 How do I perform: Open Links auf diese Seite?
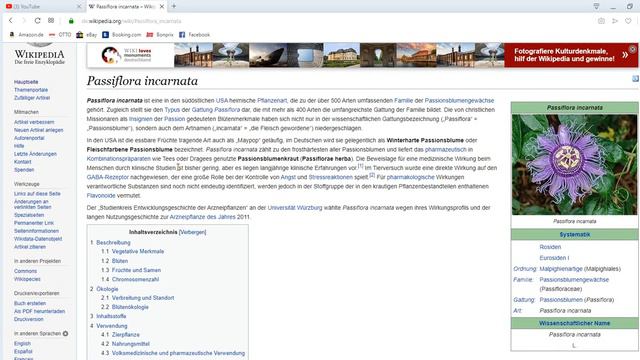(37, 194)
